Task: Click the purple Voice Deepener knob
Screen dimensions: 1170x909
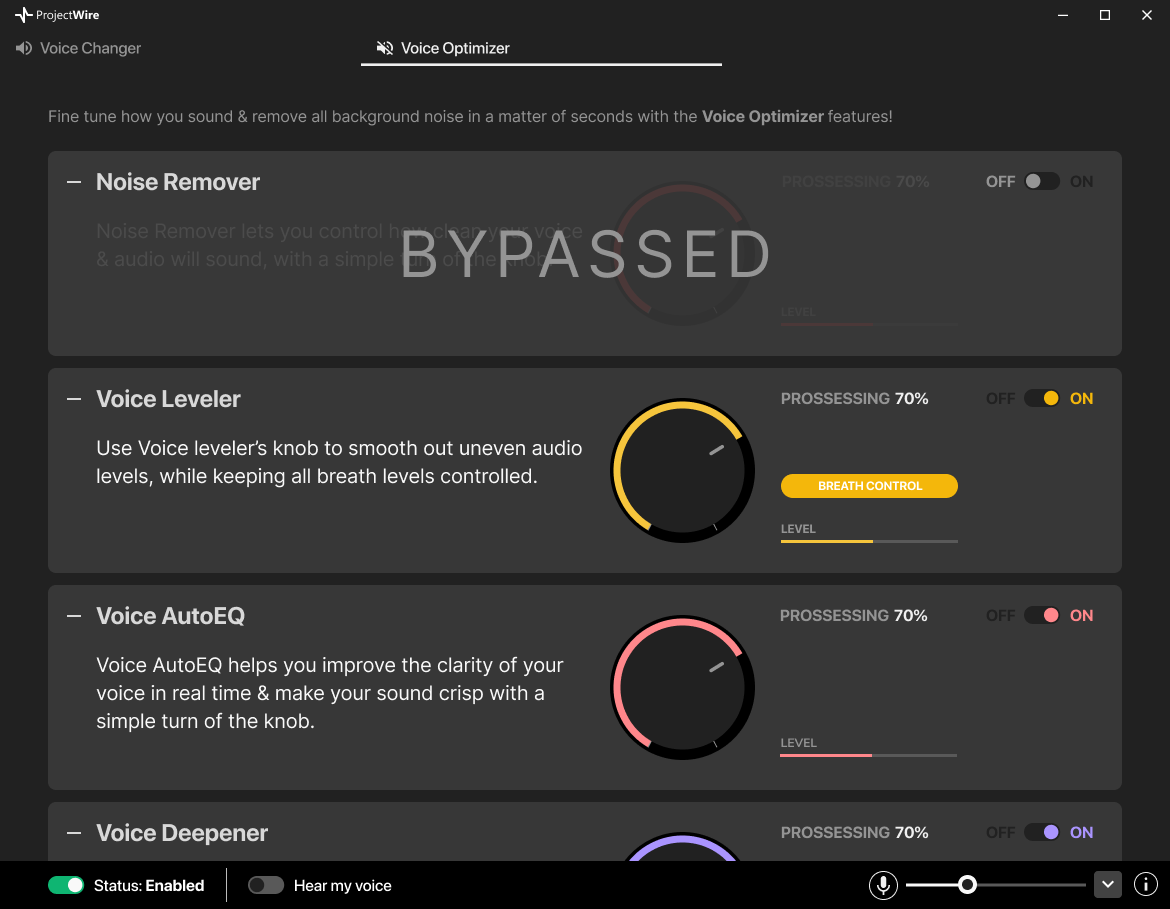Action: click(683, 847)
